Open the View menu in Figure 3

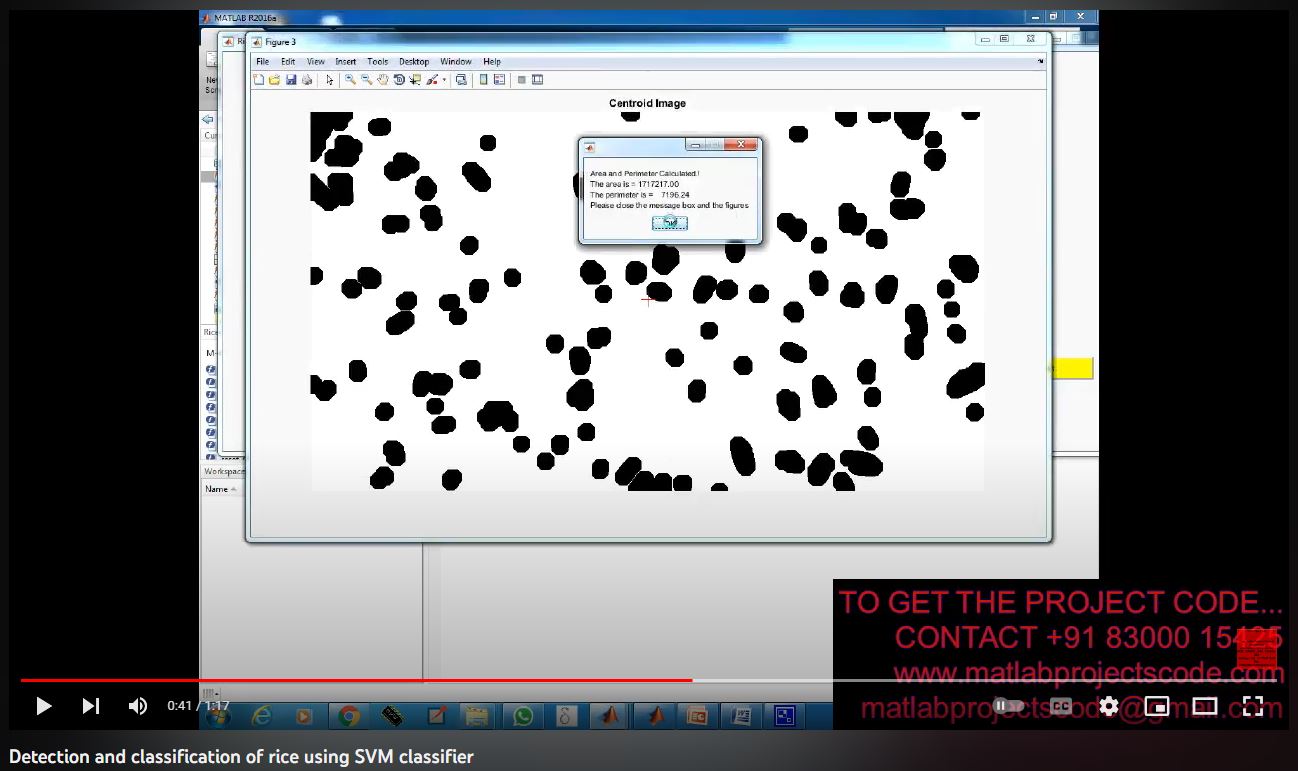pos(316,62)
